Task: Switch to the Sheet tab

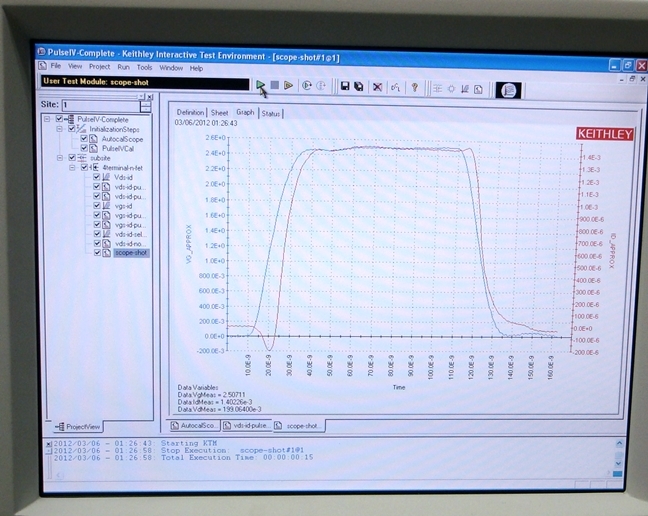Action: click(x=219, y=113)
